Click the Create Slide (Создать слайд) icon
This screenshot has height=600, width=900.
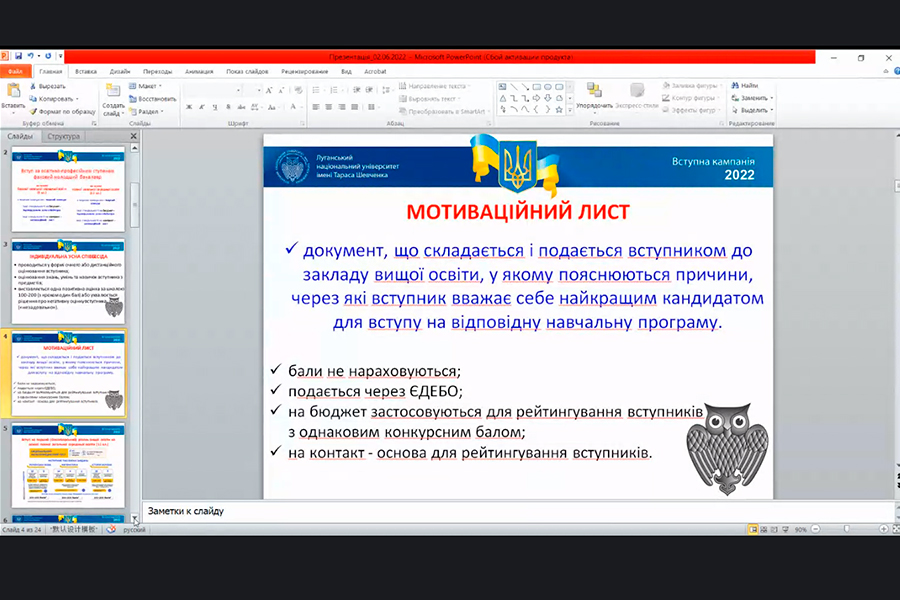[x=113, y=93]
